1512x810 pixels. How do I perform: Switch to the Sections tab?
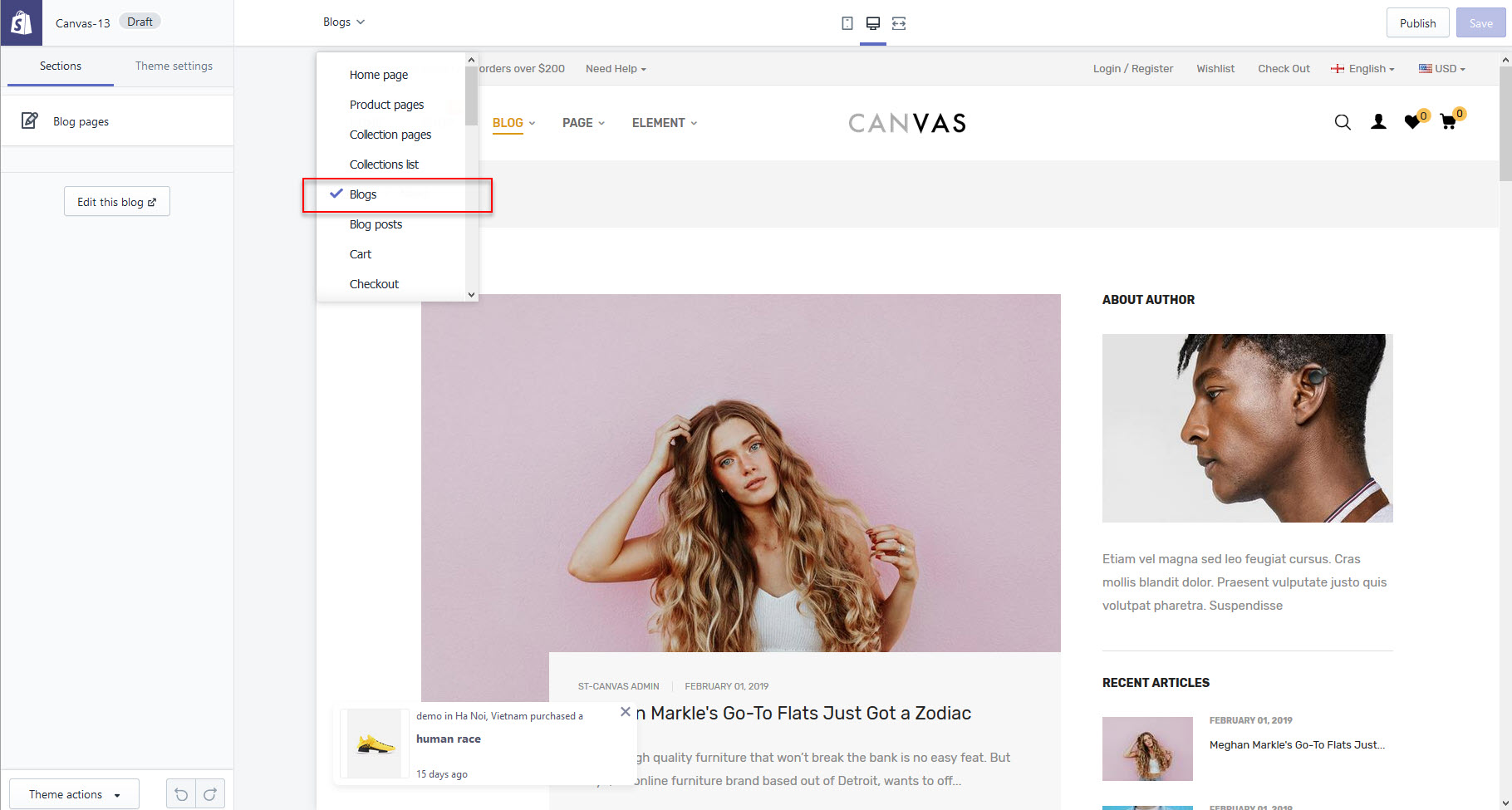(61, 66)
